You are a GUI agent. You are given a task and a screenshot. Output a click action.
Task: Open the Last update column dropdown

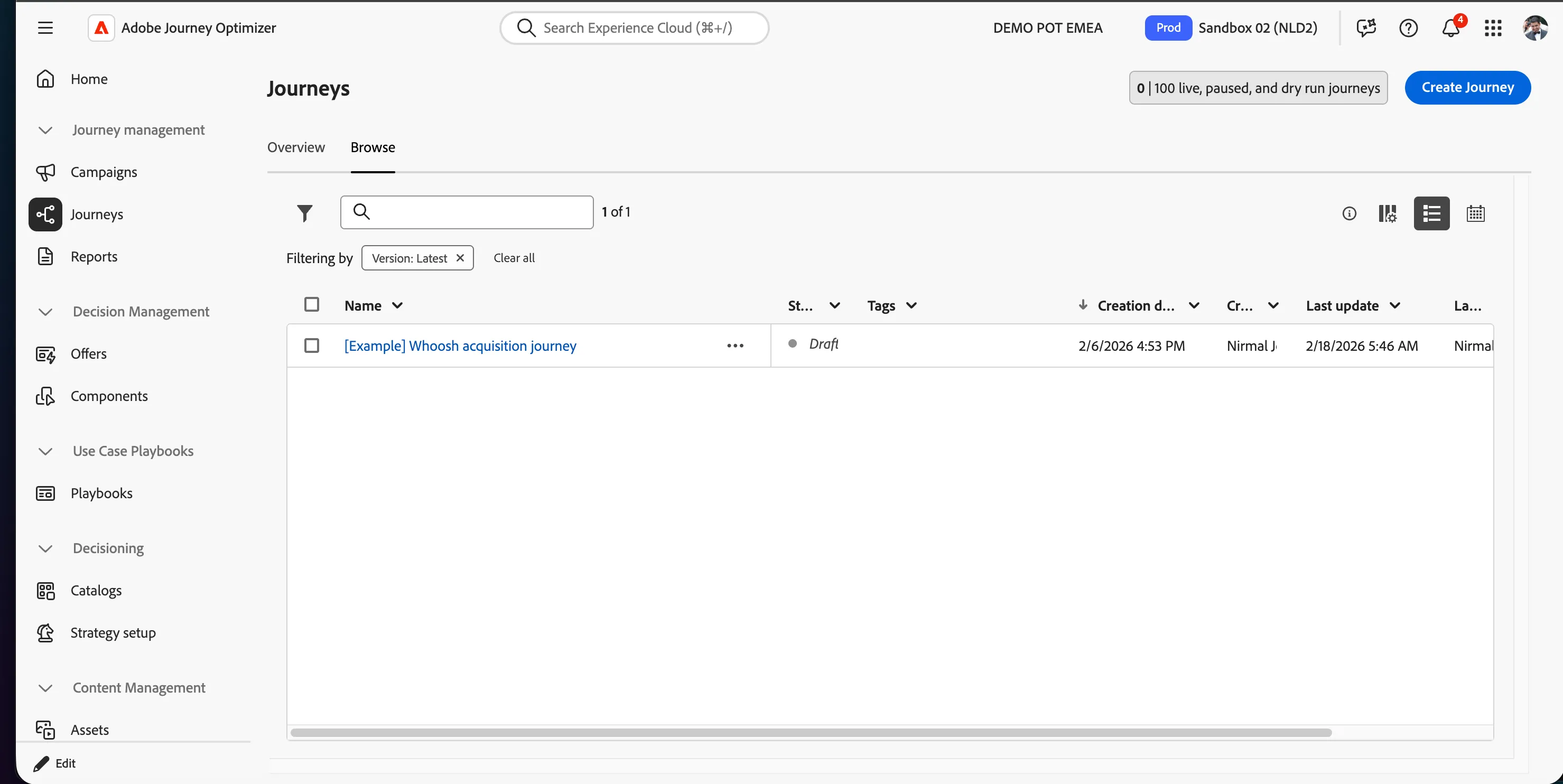(x=1395, y=306)
